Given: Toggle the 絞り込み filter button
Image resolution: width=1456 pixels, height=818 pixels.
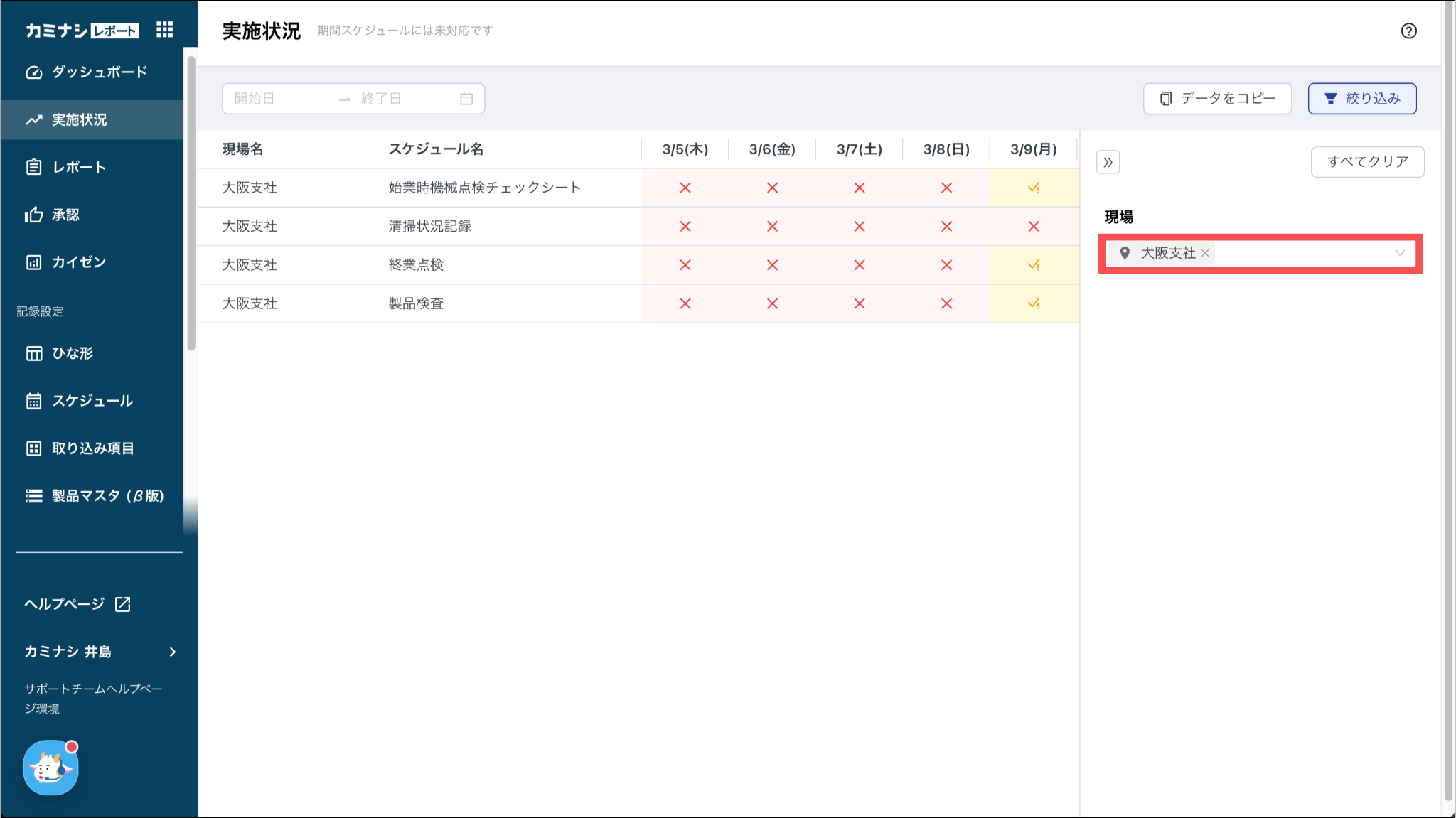Looking at the screenshot, I should pyautogui.click(x=1361, y=98).
